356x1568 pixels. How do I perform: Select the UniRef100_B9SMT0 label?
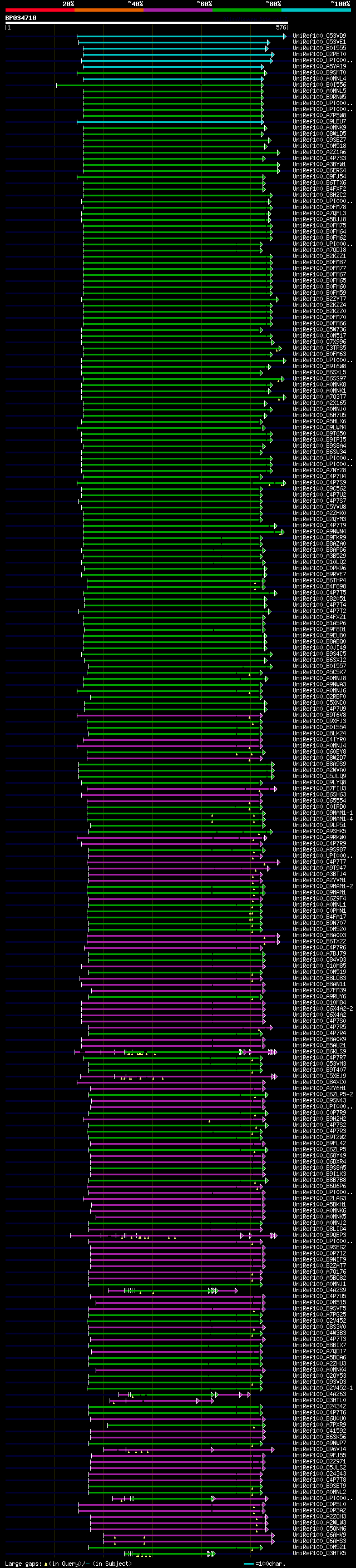pyautogui.click(x=319, y=72)
